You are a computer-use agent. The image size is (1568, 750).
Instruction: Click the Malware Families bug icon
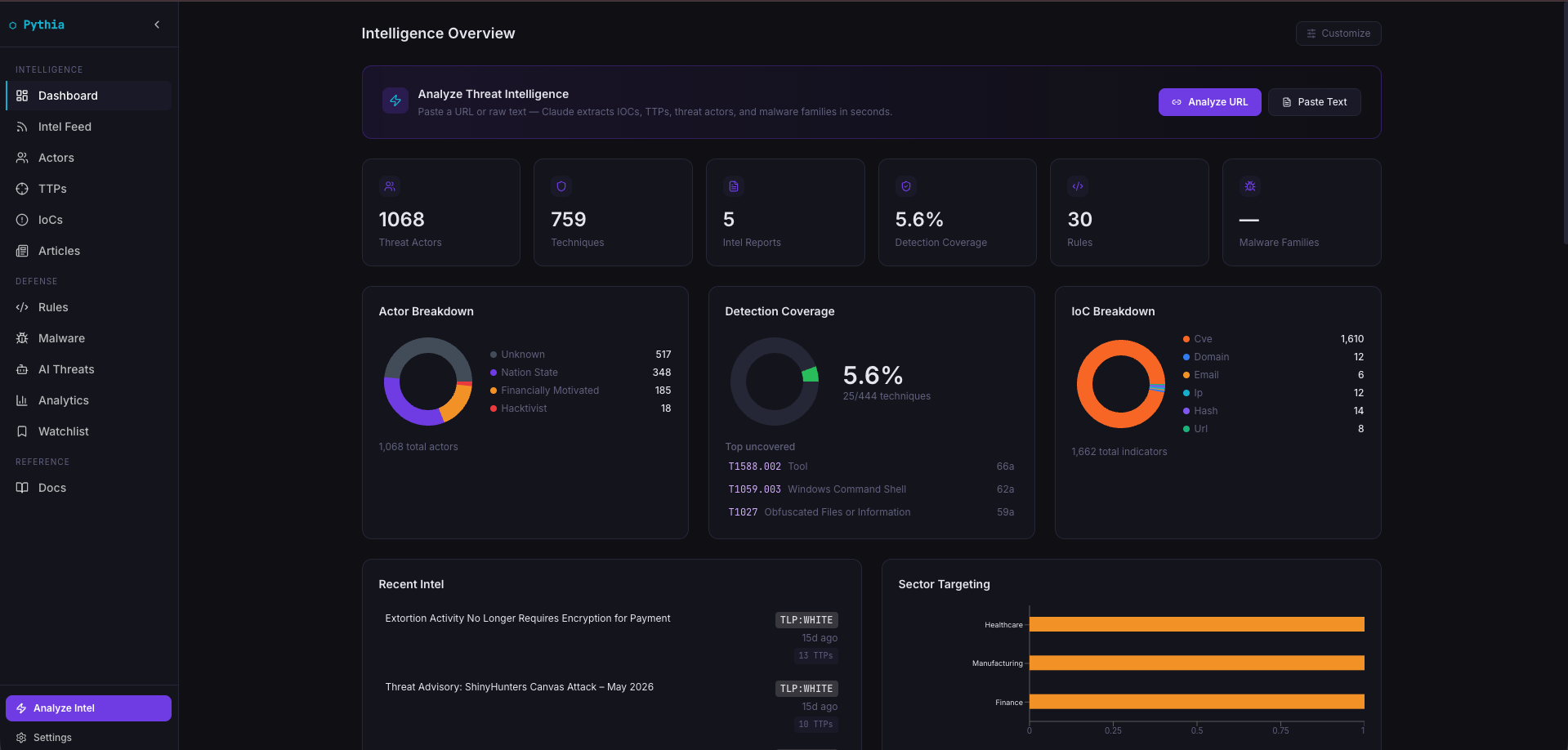point(1250,186)
